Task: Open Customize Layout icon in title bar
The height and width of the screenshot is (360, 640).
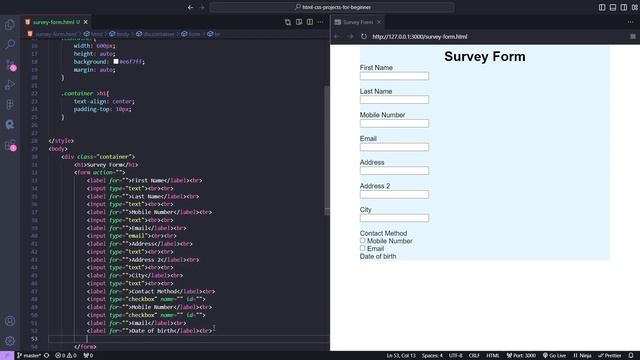Action: [x=635, y=7]
